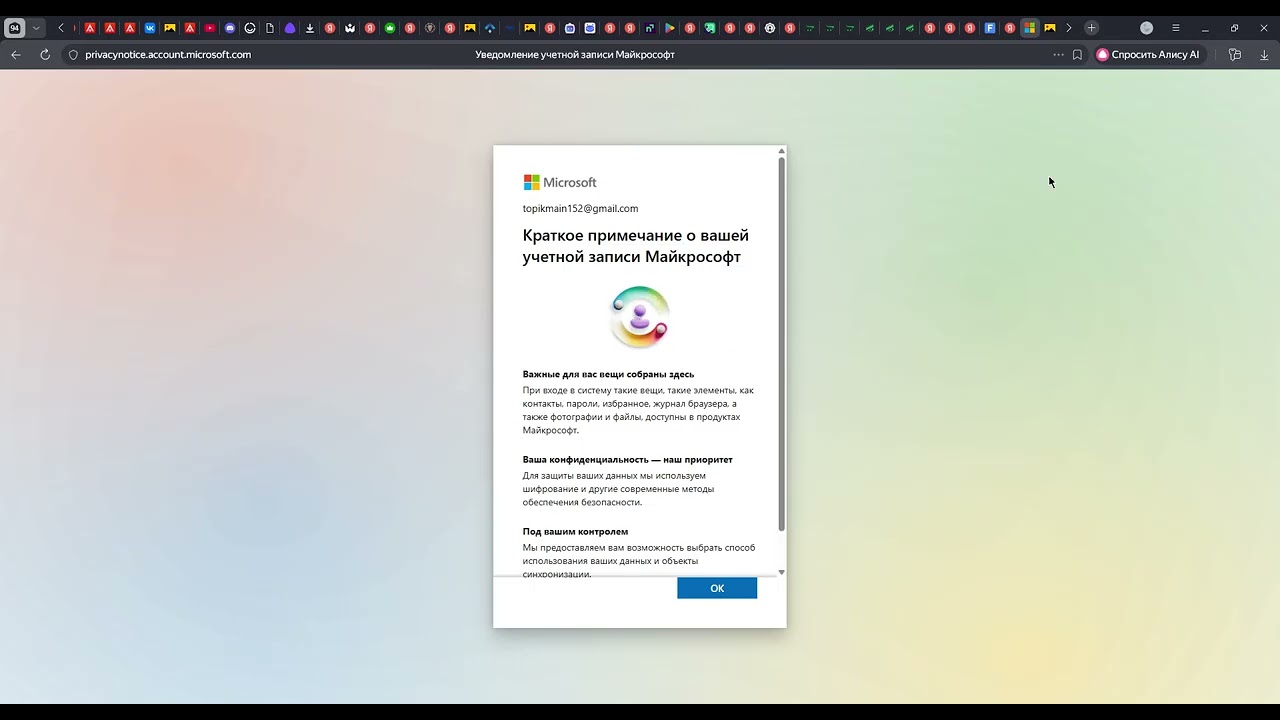Switch to the download-arrow tab
1280x720 pixels.
[x=310, y=28]
